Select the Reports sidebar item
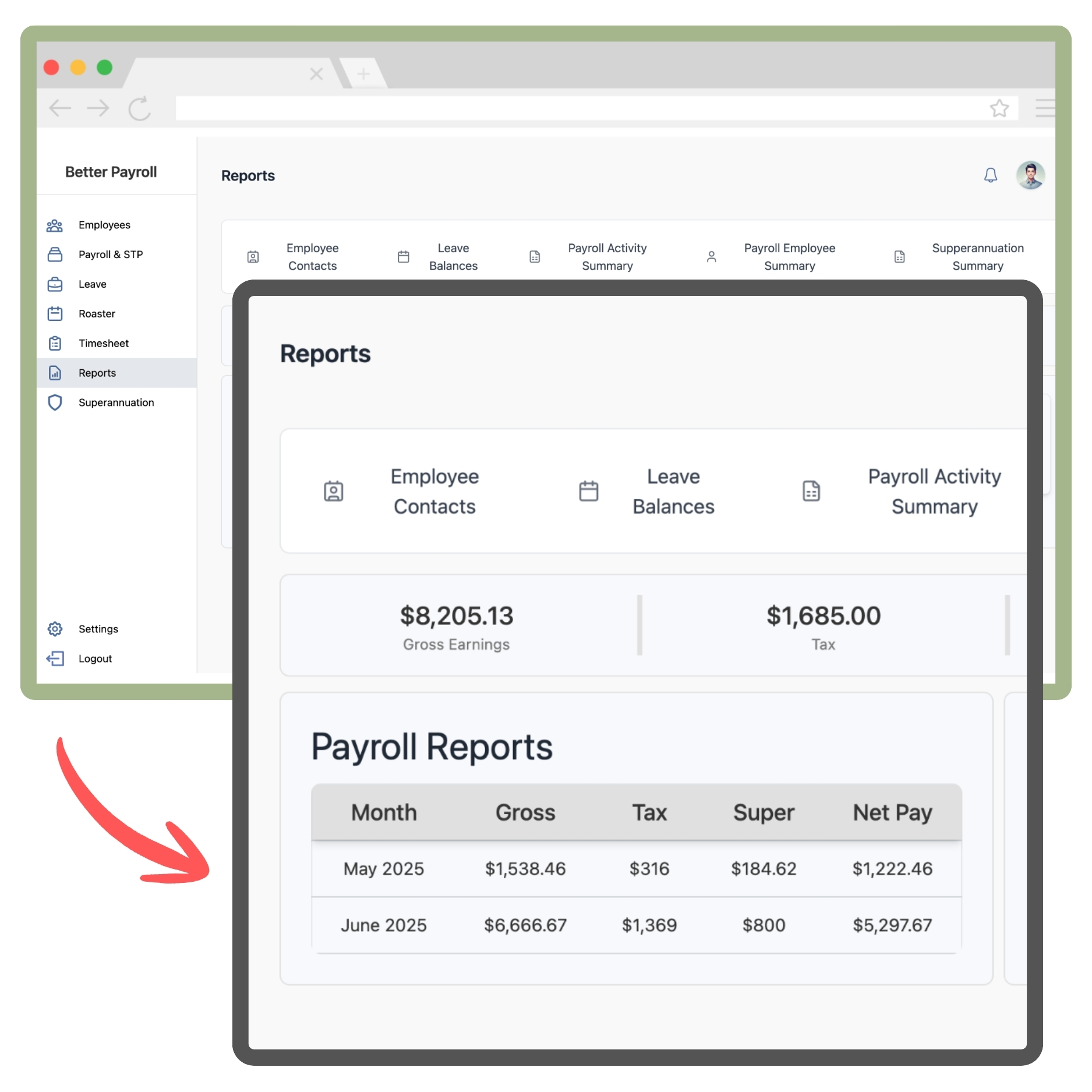The image size is (1092, 1092). click(x=97, y=373)
